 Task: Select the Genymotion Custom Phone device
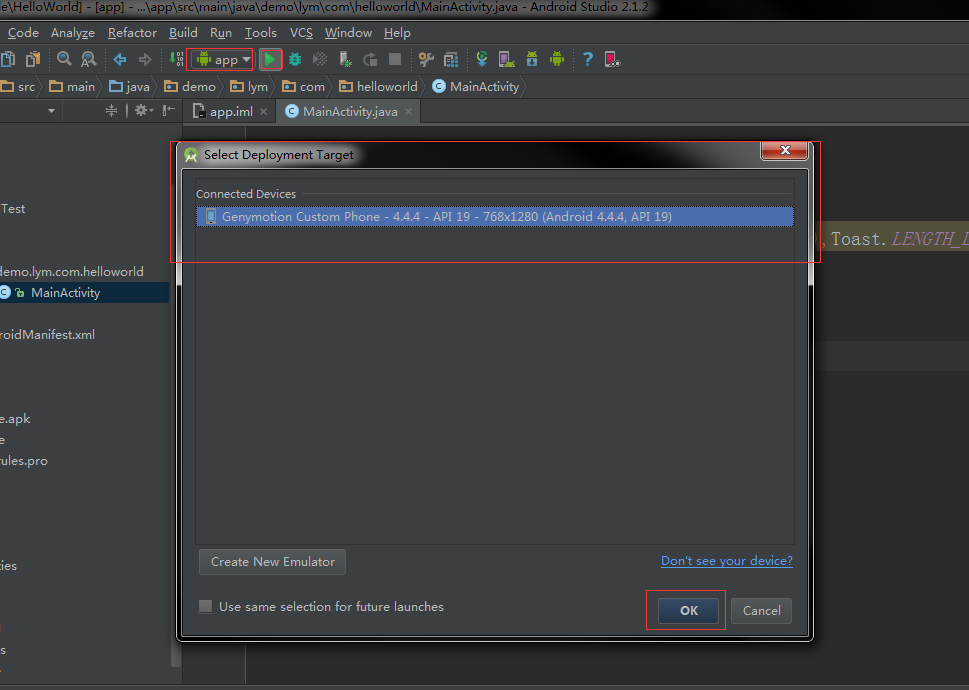pyautogui.click(x=494, y=216)
